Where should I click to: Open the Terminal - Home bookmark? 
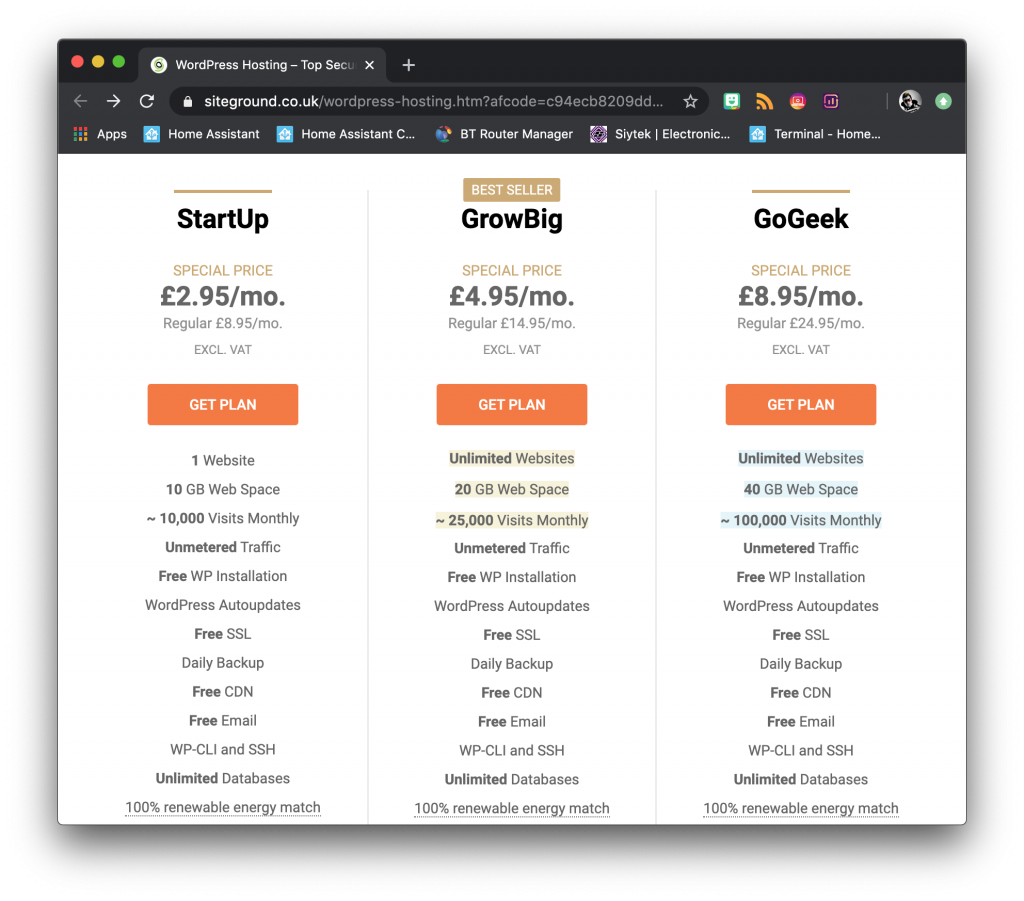click(814, 134)
